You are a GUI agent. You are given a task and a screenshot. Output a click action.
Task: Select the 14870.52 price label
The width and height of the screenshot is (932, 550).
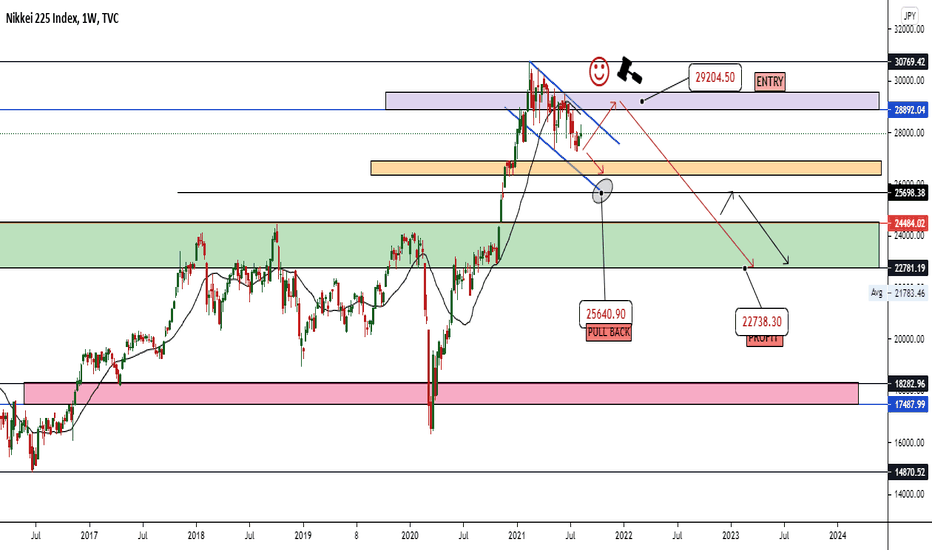pos(909,472)
